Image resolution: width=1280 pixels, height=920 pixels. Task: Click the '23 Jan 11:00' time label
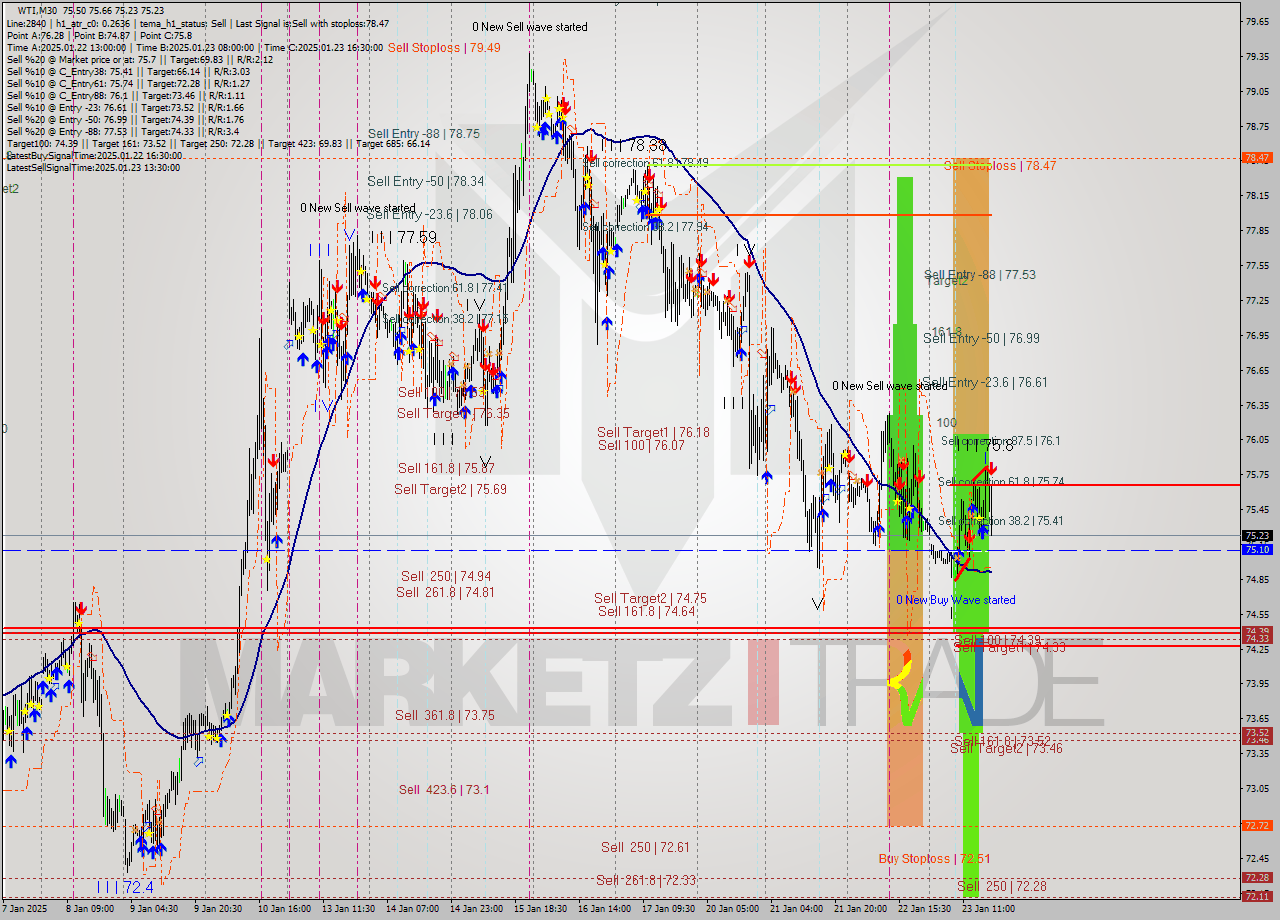989,909
